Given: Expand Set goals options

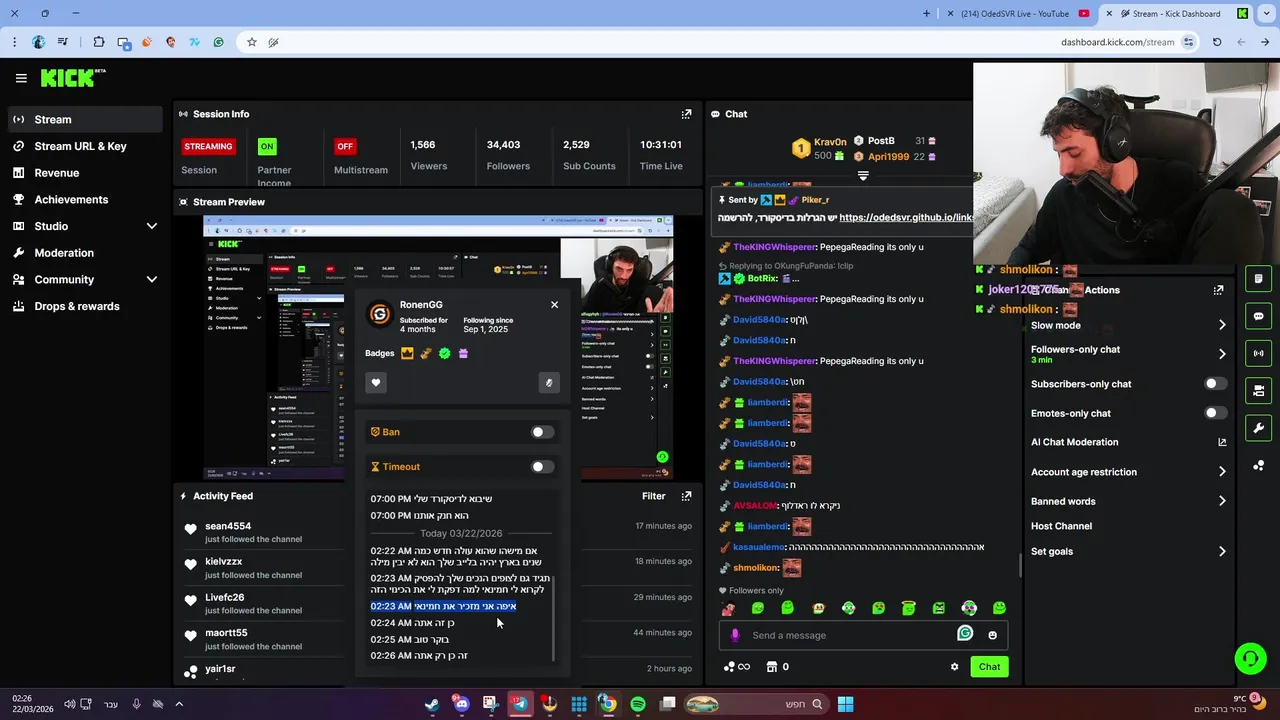Looking at the screenshot, I should click(1222, 551).
